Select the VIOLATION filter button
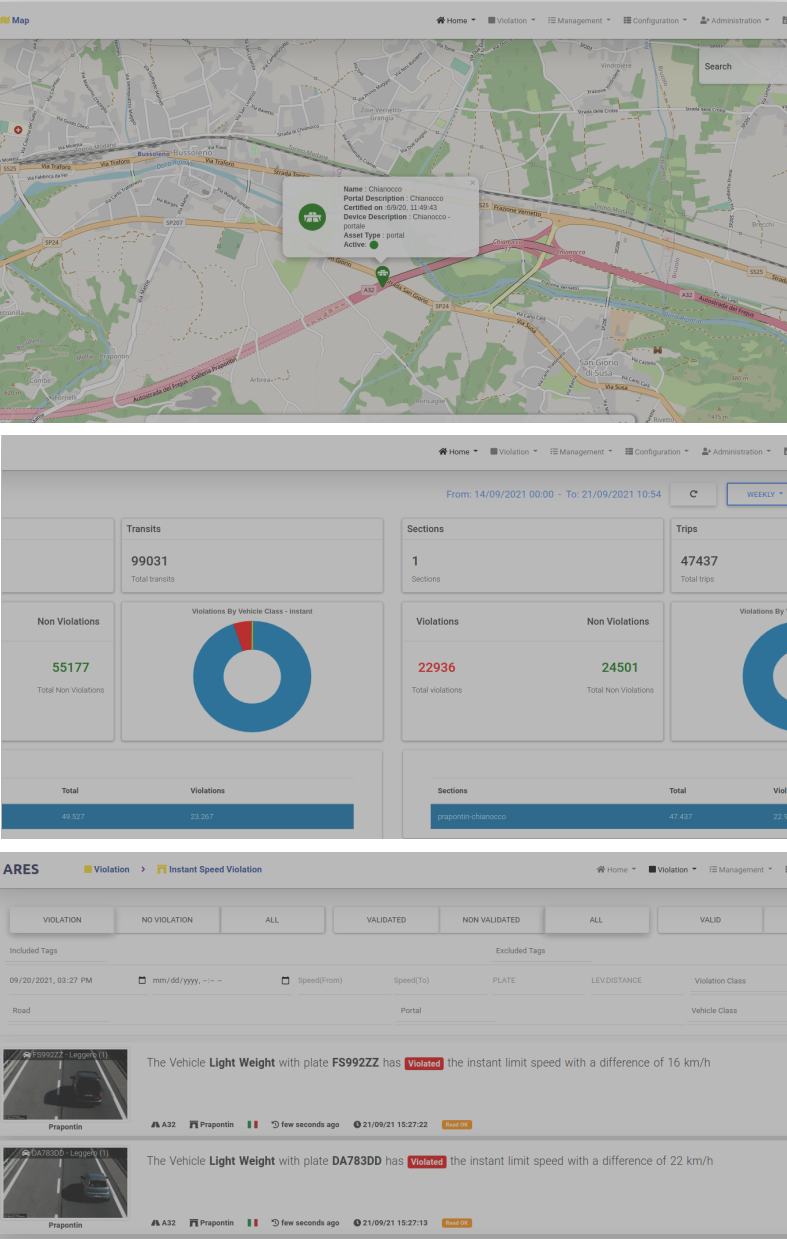The height and width of the screenshot is (1239, 787). [62, 920]
